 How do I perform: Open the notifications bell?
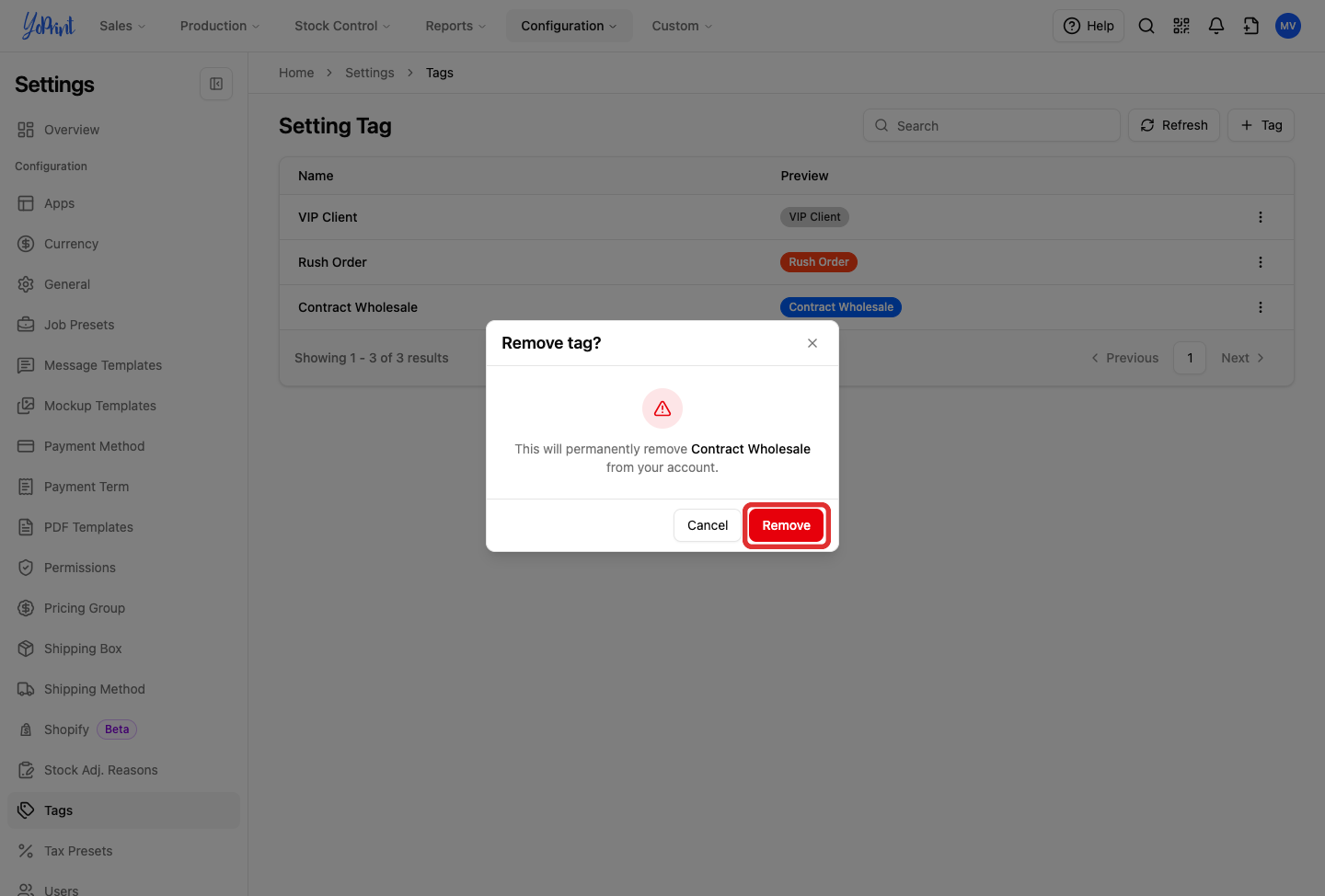[x=1216, y=26]
